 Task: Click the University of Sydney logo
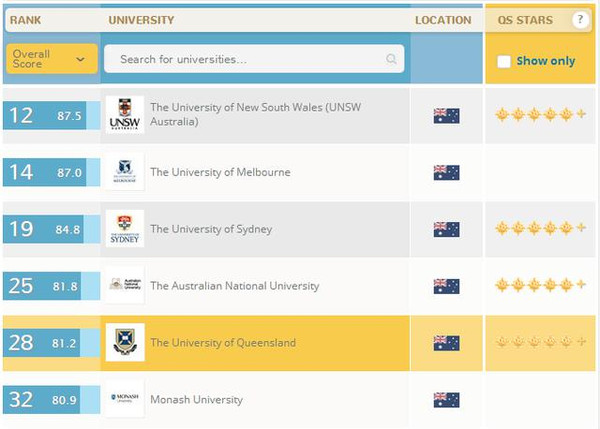[x=125, y=229]
